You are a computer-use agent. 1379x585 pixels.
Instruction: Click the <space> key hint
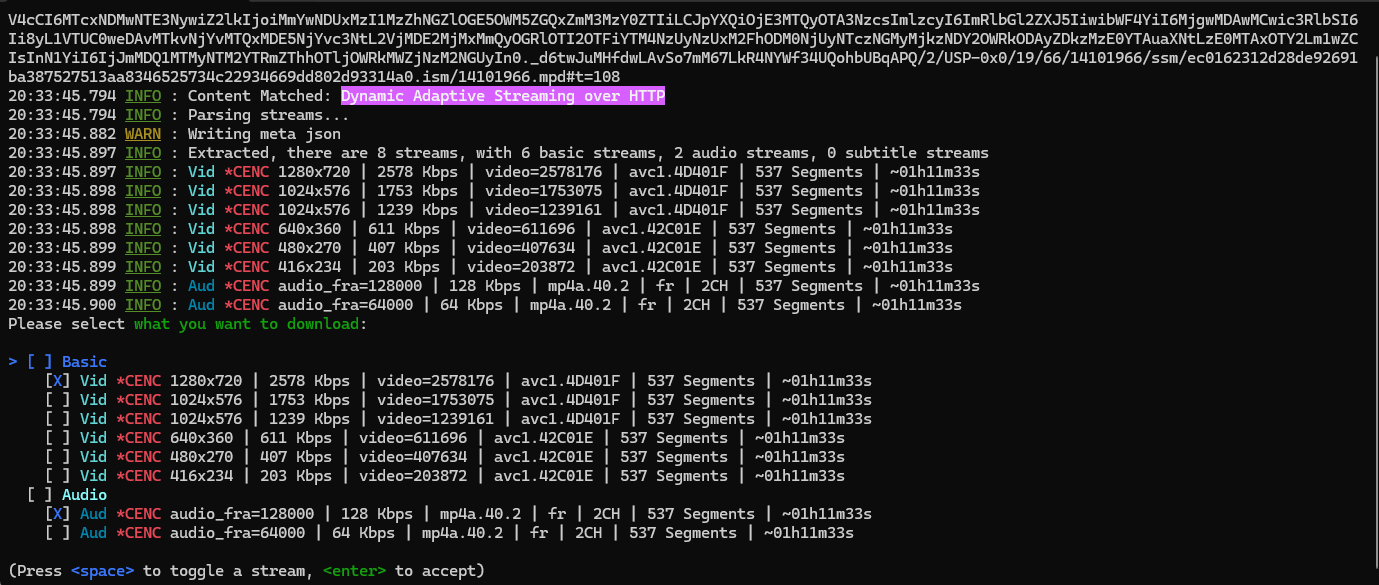102,571
